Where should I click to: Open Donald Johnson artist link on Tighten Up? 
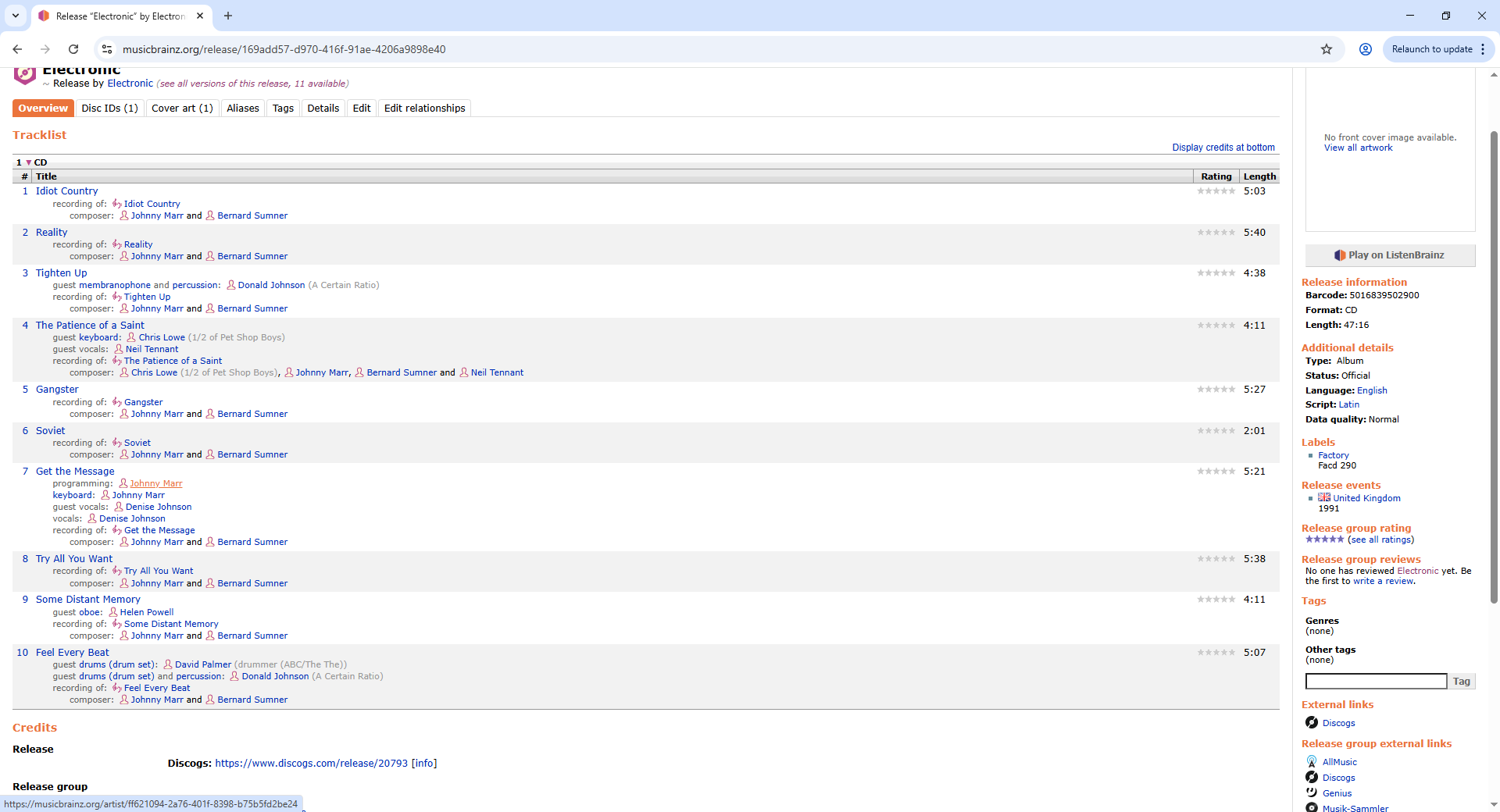coord(271,285)
